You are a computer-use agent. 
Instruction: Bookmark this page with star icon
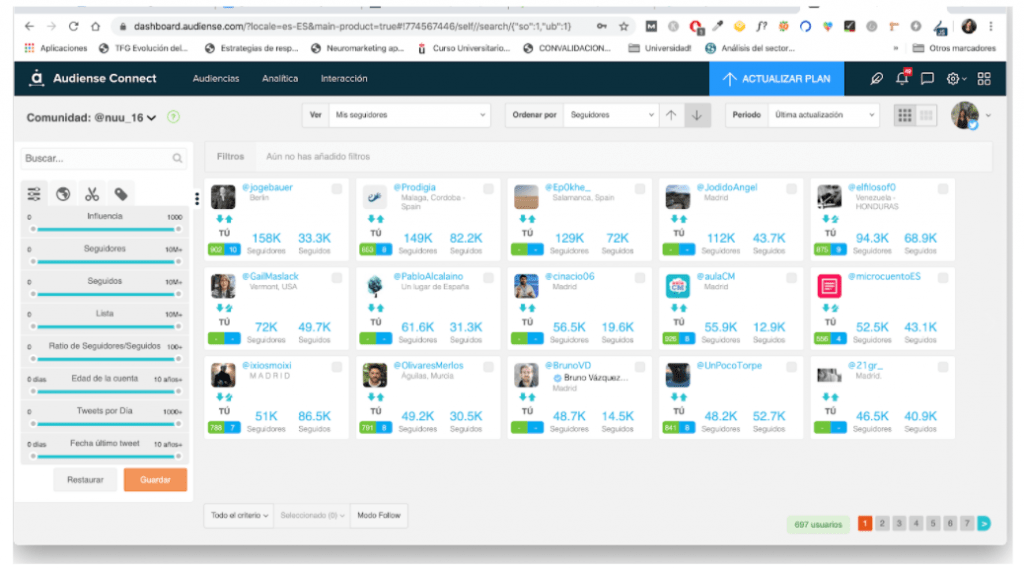(x=624, y=26)
